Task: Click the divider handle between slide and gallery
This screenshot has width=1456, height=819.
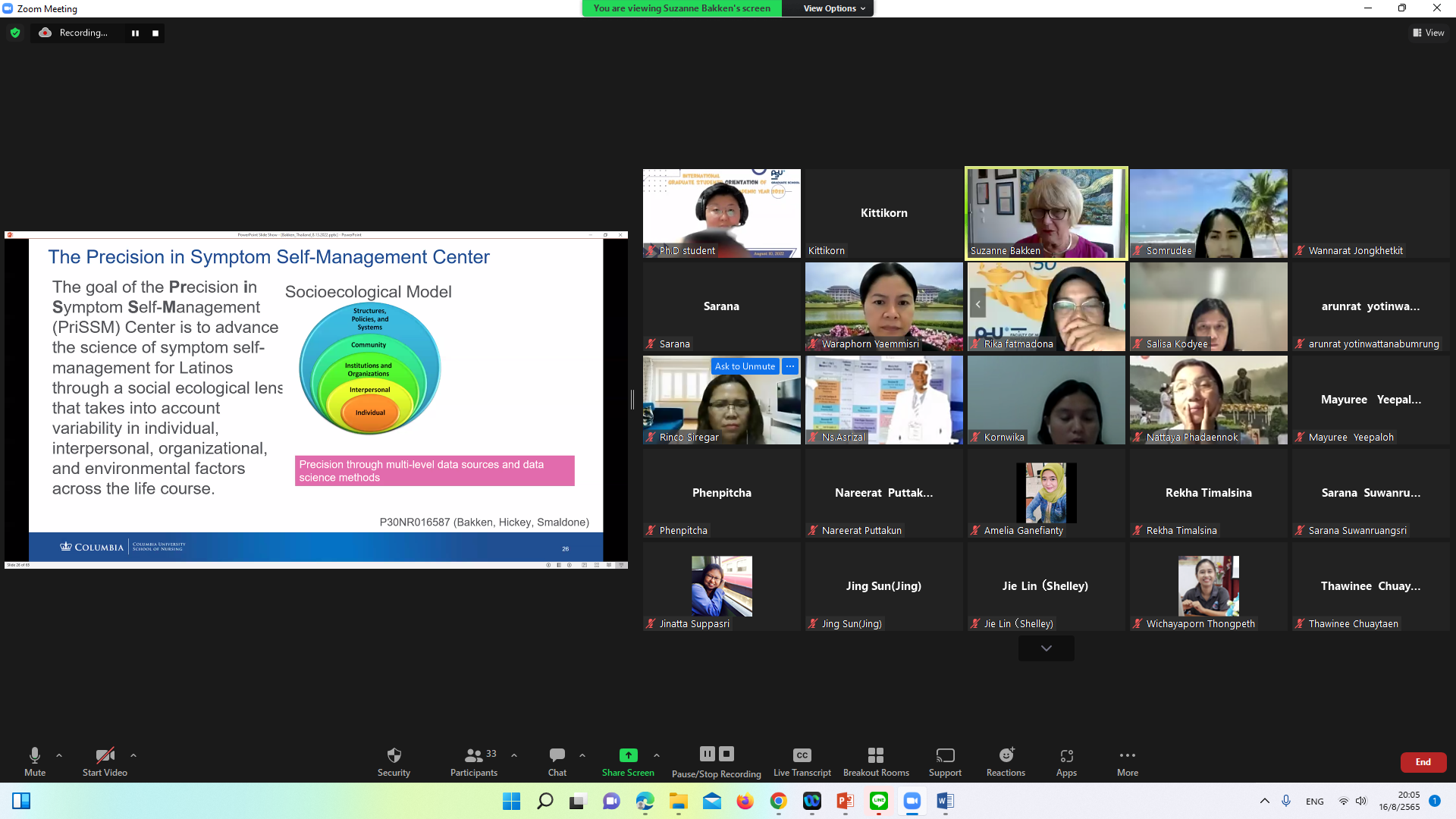Action: [632, 400]
